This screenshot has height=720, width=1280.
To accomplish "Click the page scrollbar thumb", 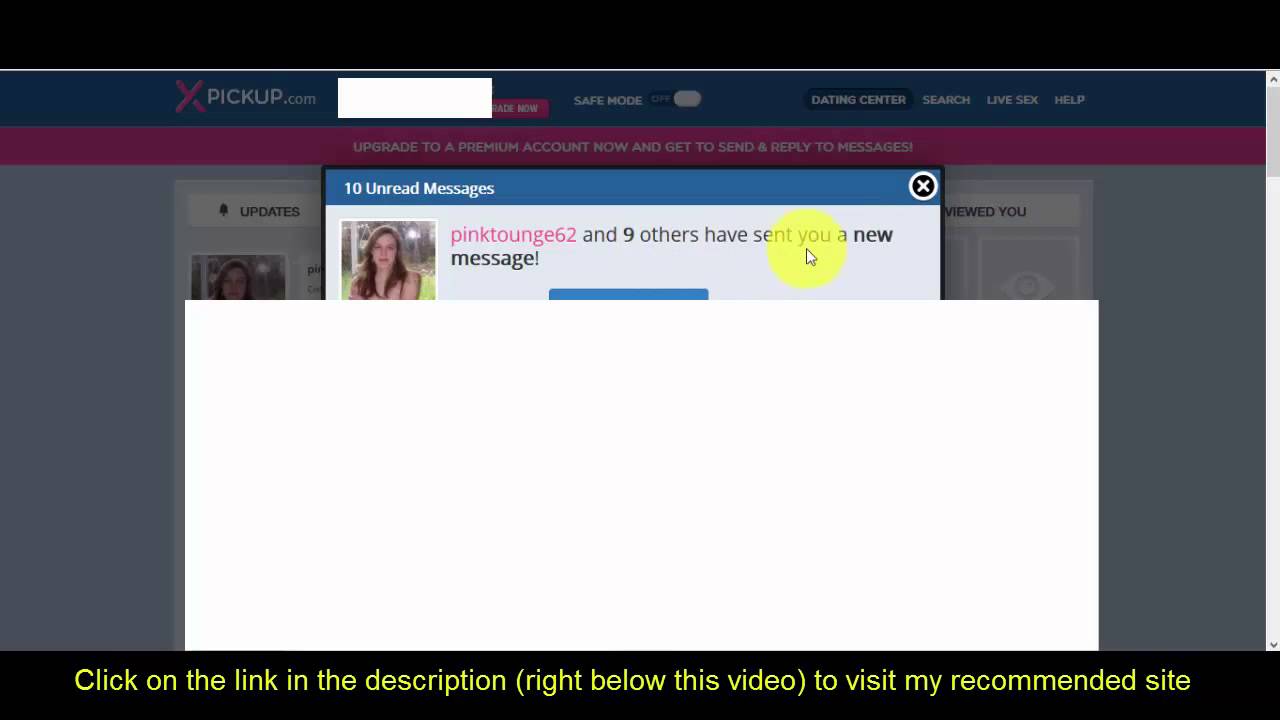I will [x=1273, y=132].
